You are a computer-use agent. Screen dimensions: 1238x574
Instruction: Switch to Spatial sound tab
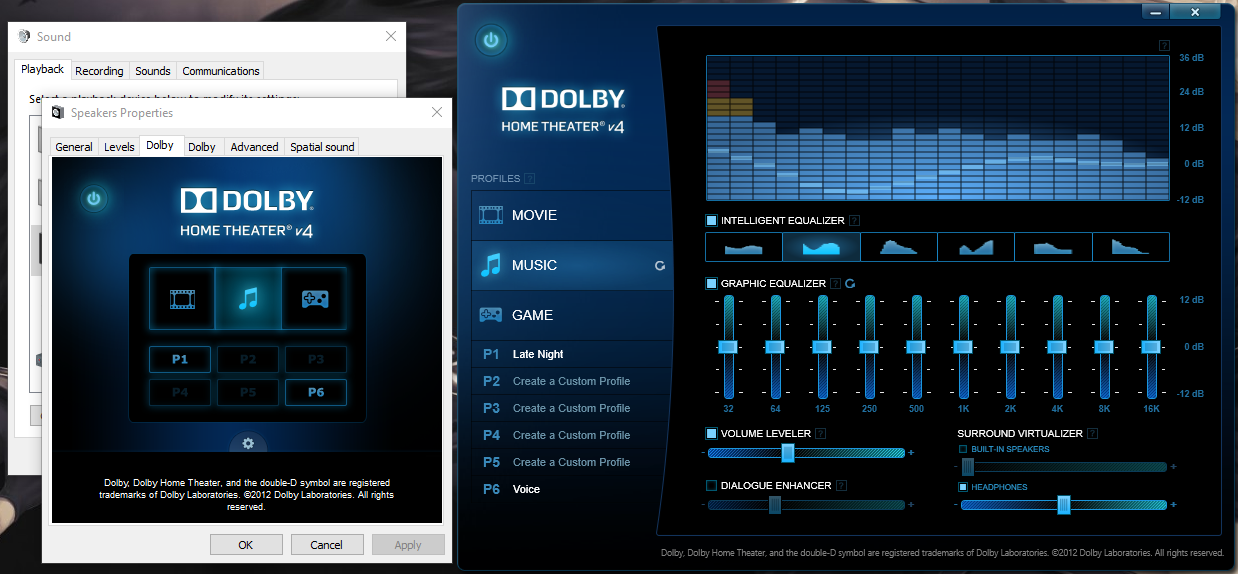(322, 147)
